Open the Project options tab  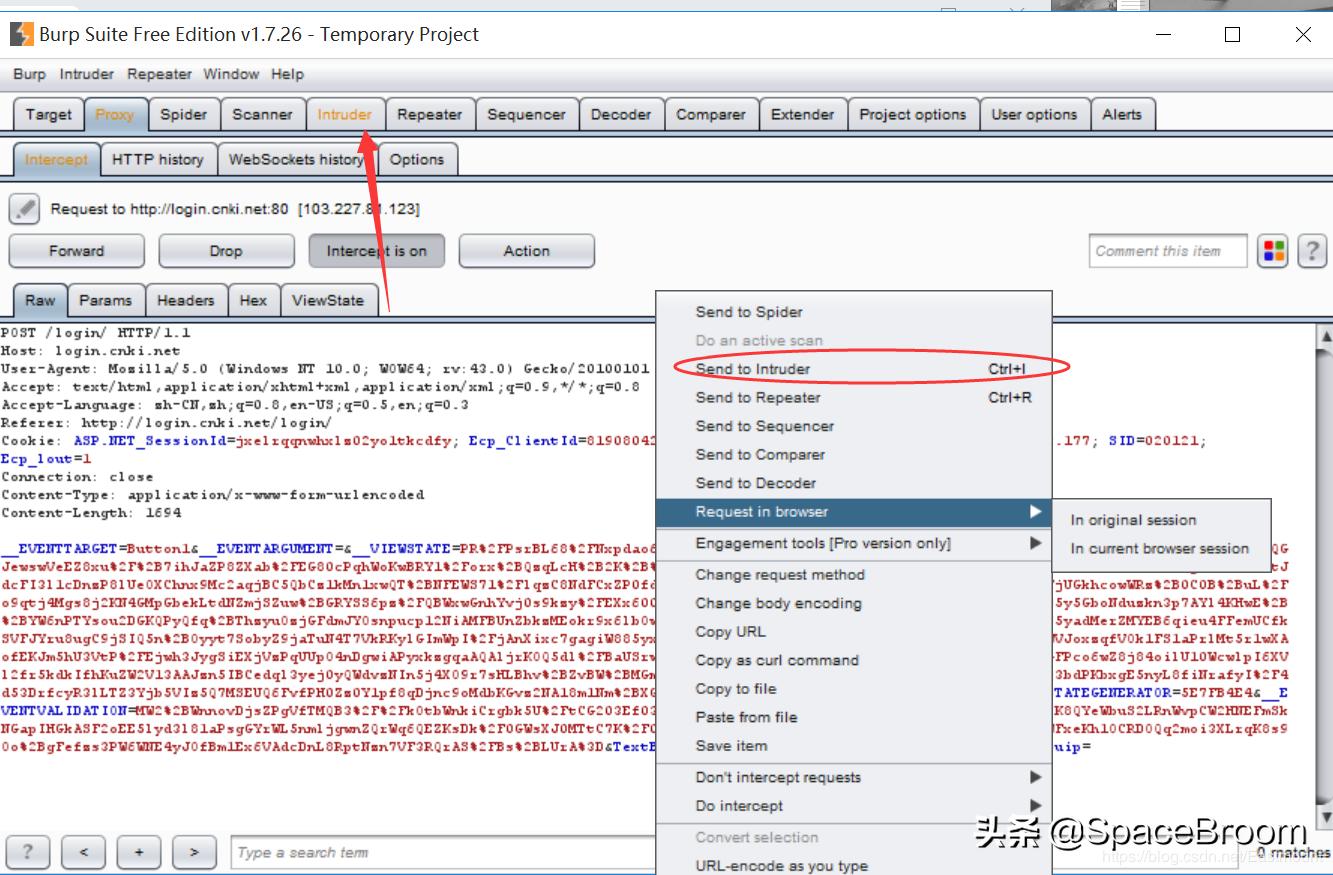(x=913, y=114)
